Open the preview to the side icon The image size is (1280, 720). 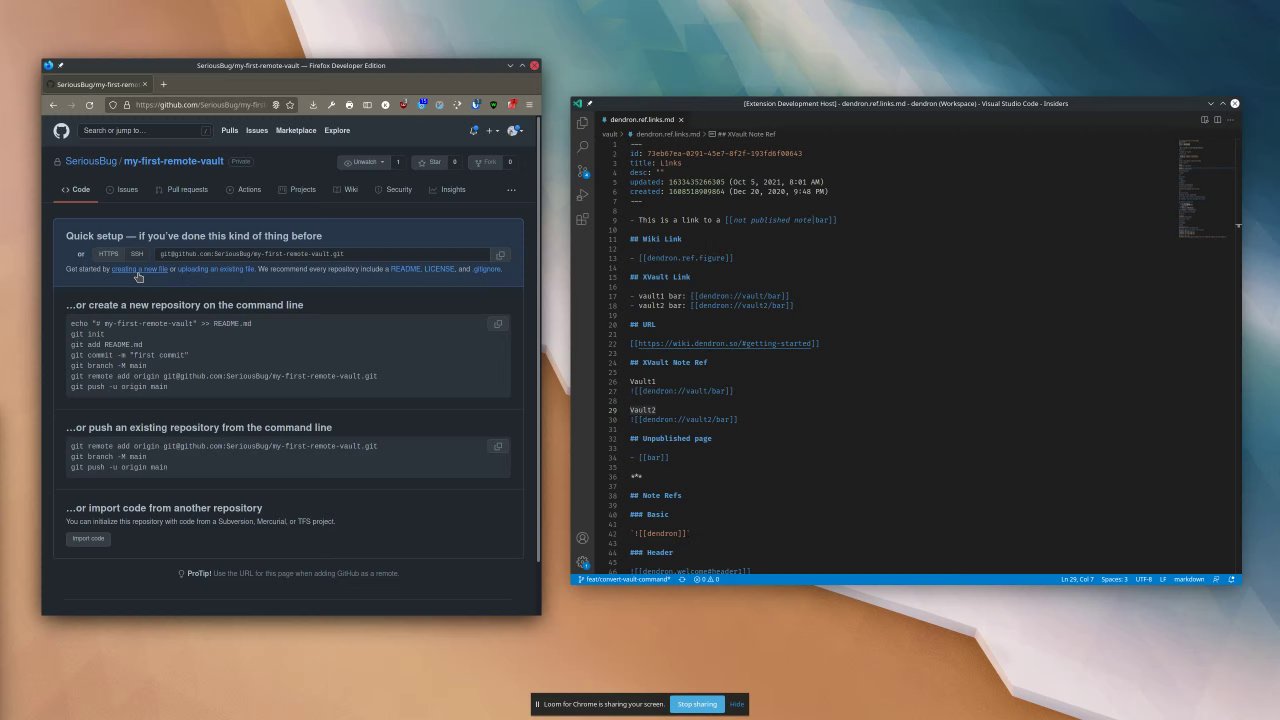click(1204, 120)
